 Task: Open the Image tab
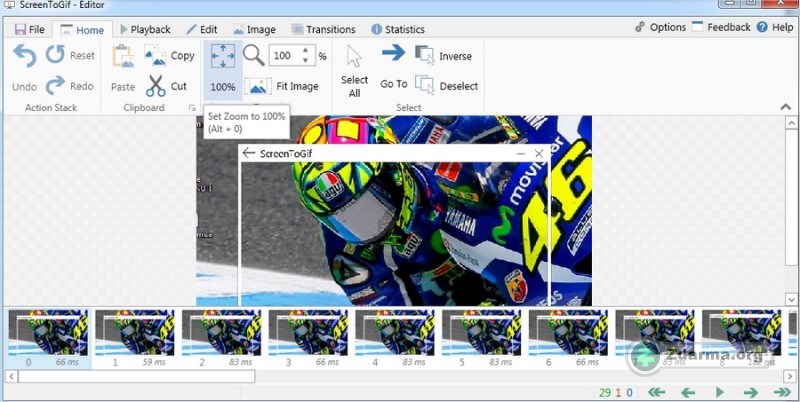click(255, 30)
